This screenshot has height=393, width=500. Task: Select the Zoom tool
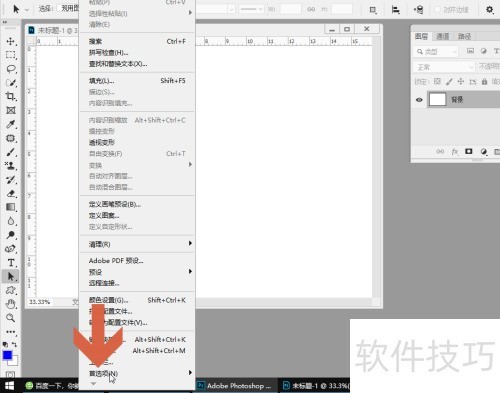coord(11,318)
